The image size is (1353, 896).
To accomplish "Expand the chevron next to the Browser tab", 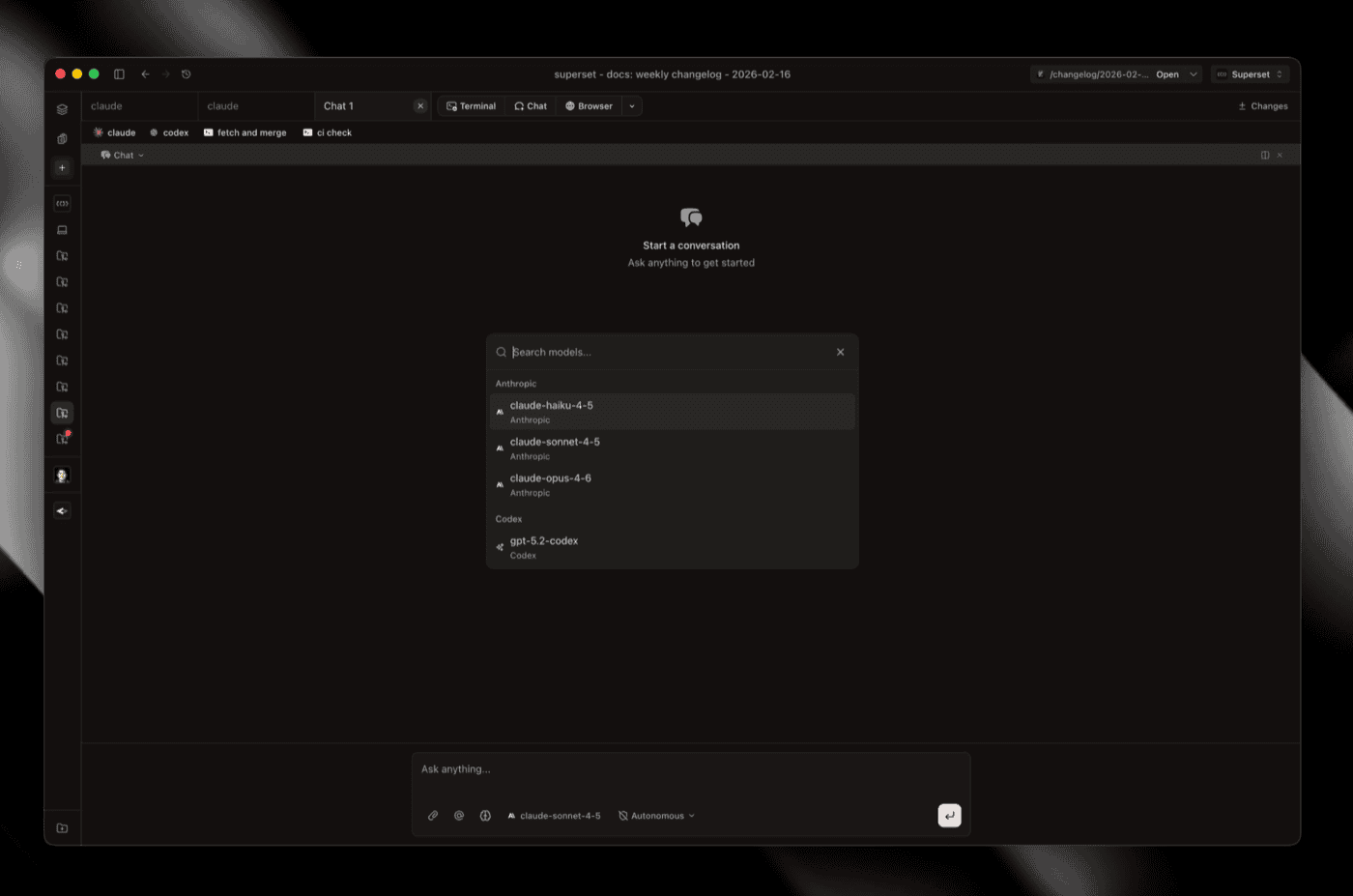I will click(x=632, y=106).
